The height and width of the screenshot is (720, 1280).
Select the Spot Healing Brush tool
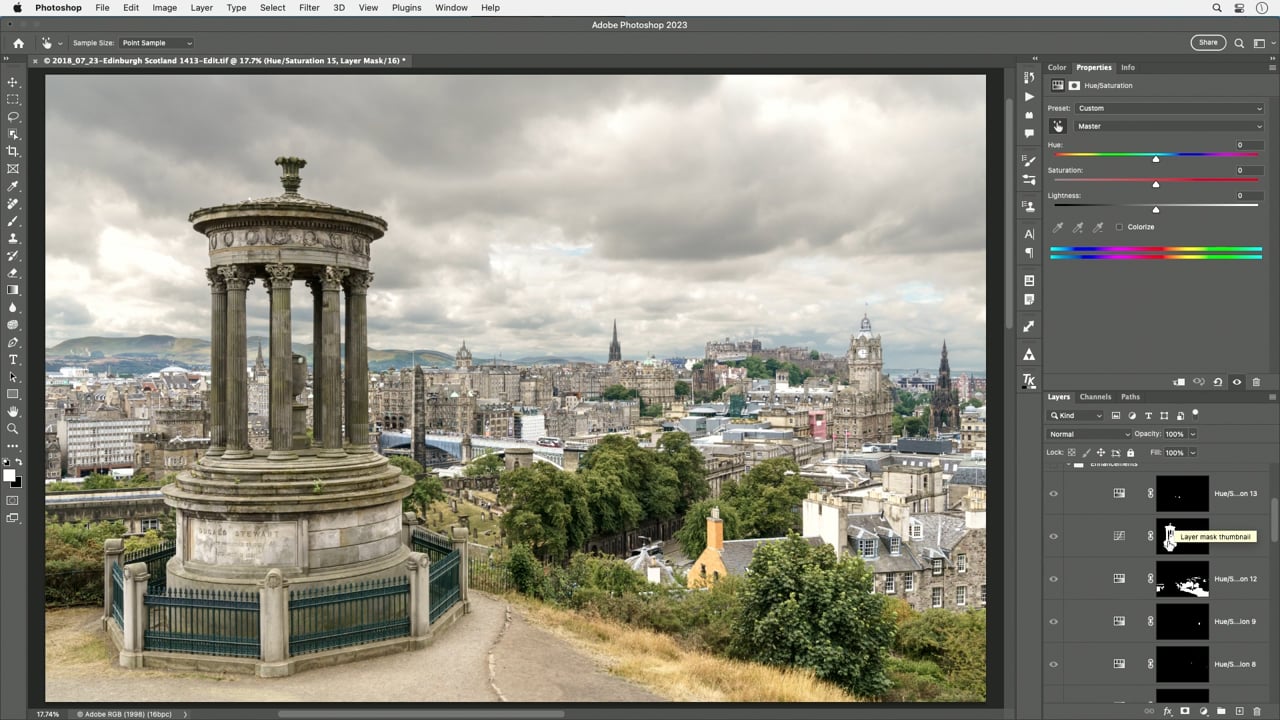(x=13, y=203)
